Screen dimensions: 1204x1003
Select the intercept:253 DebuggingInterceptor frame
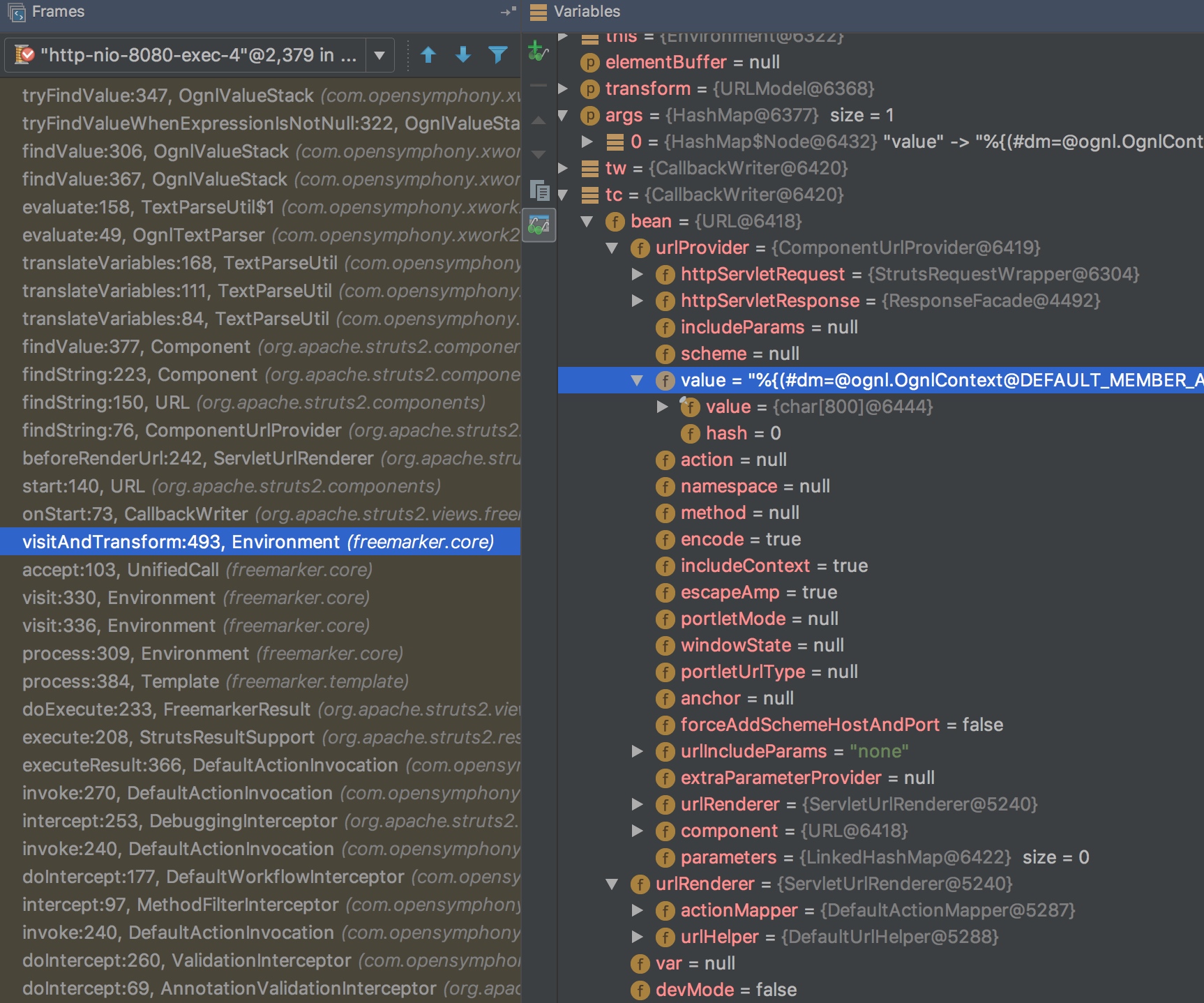pos(260,821)
